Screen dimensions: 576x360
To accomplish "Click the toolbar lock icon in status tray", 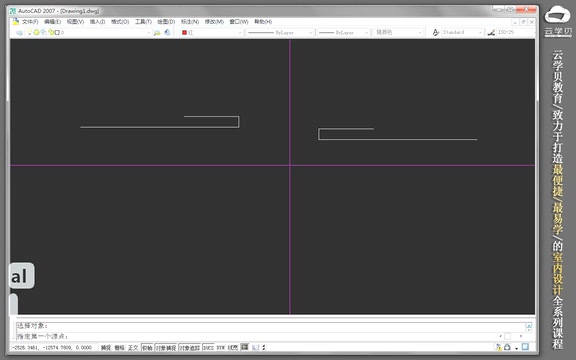I will tap(507, 347).
